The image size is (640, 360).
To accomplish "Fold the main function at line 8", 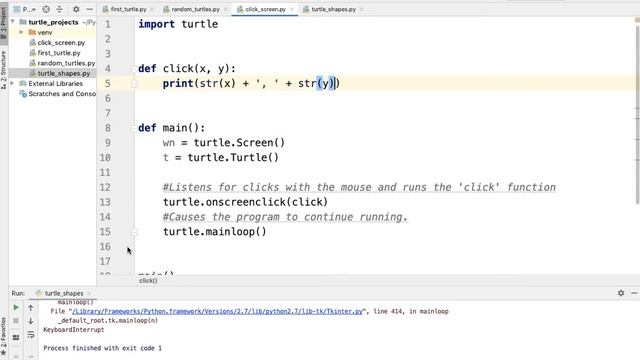I will 134,128.
